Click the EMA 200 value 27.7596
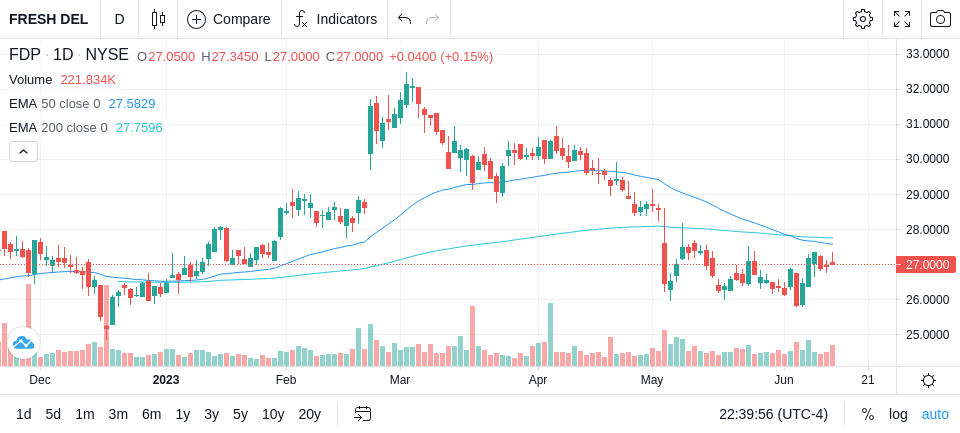The height and width of the screenshot is (433, 960). pyautogui.click(x=139, y=127)
